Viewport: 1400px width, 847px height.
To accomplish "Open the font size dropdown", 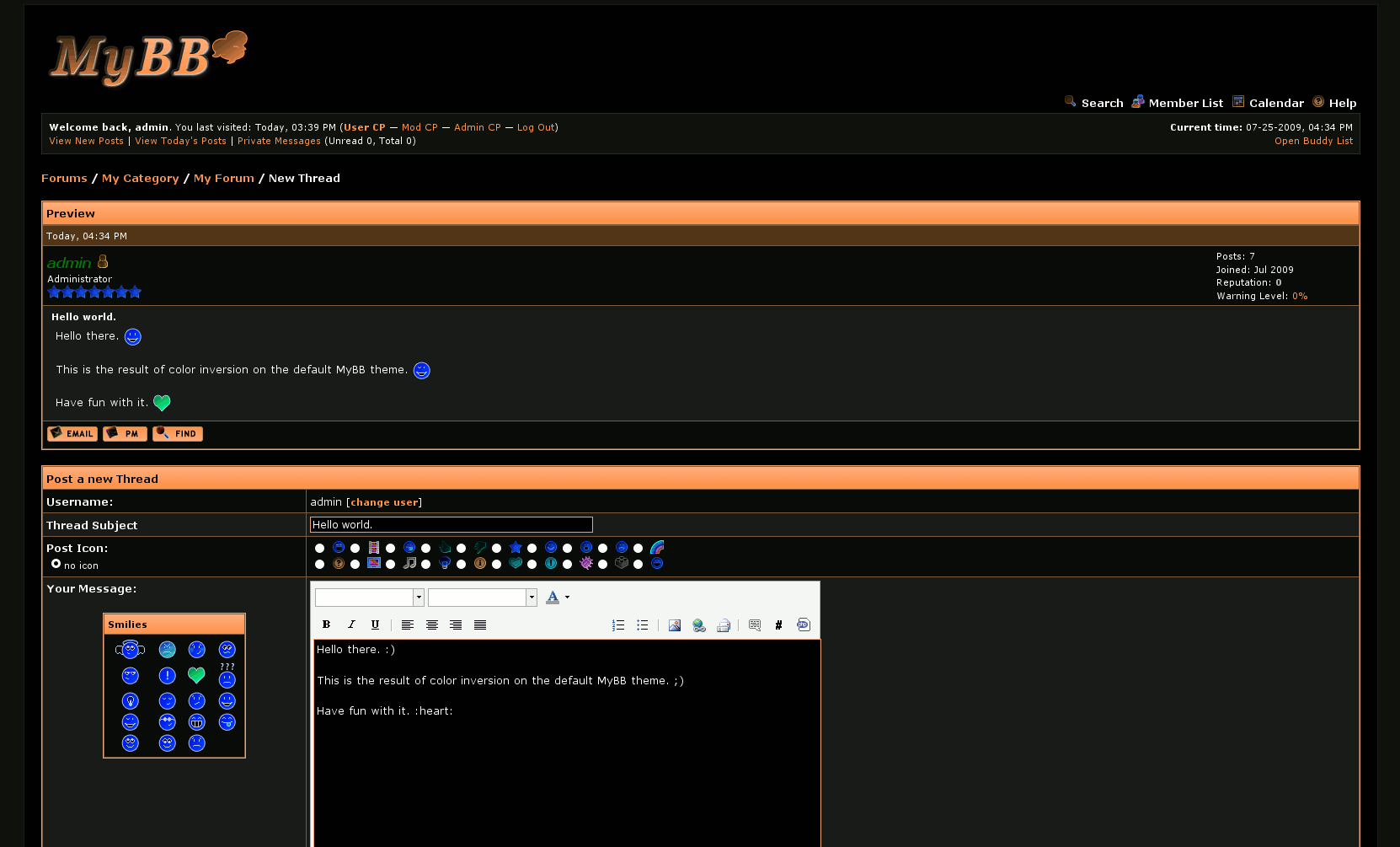I will click(482, 598).
